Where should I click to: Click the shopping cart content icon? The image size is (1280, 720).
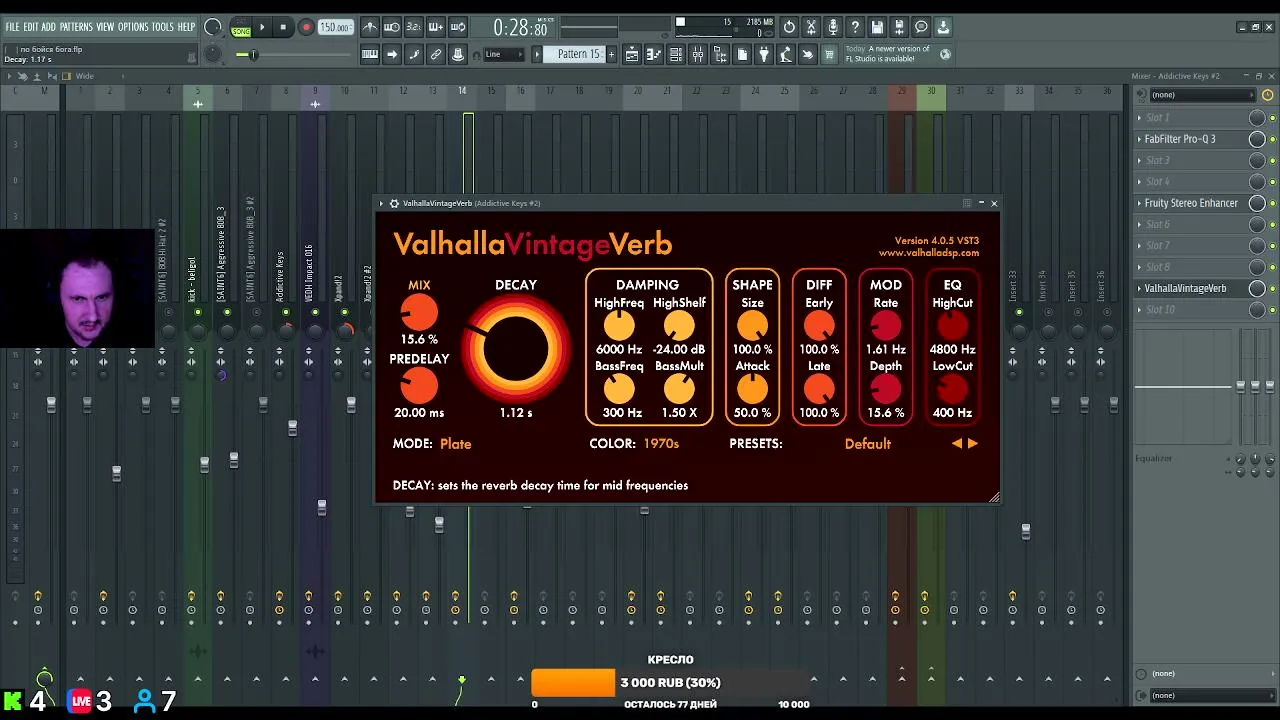click(828, 54)
